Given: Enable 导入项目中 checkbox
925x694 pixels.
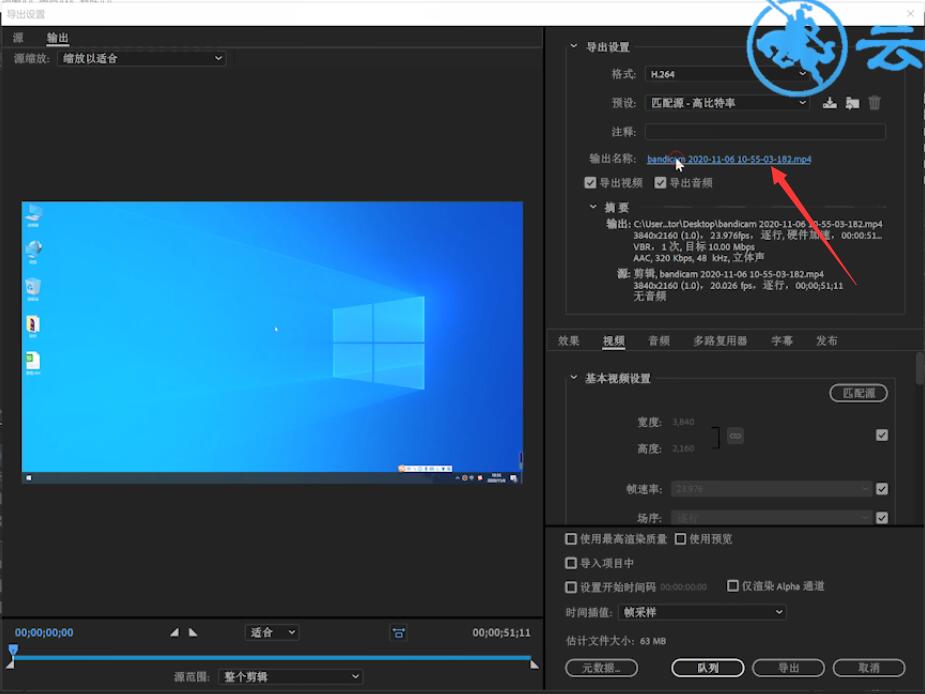Looking at the screenshot, I should [570, 563].
